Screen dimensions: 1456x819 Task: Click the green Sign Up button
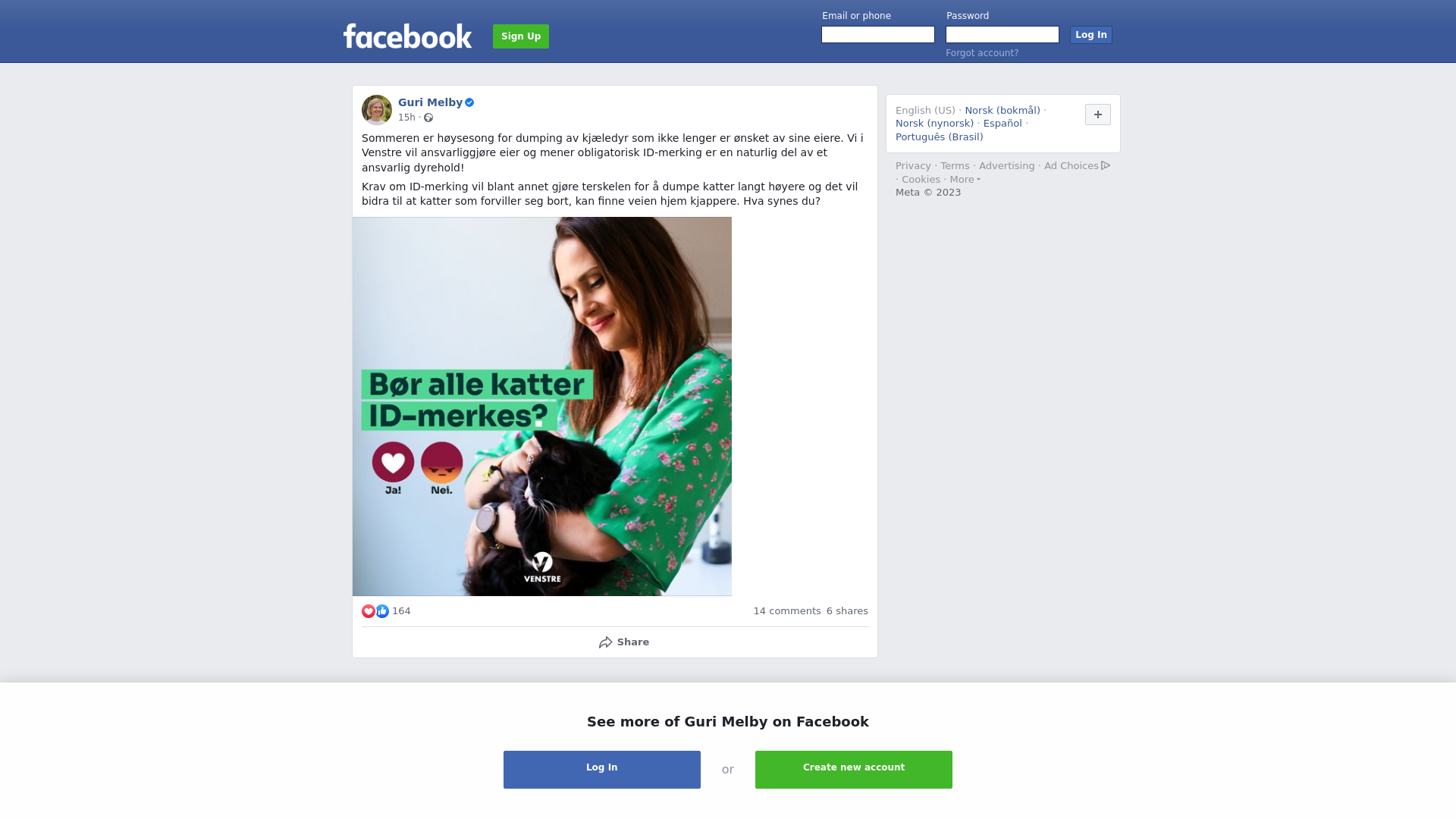521,36
